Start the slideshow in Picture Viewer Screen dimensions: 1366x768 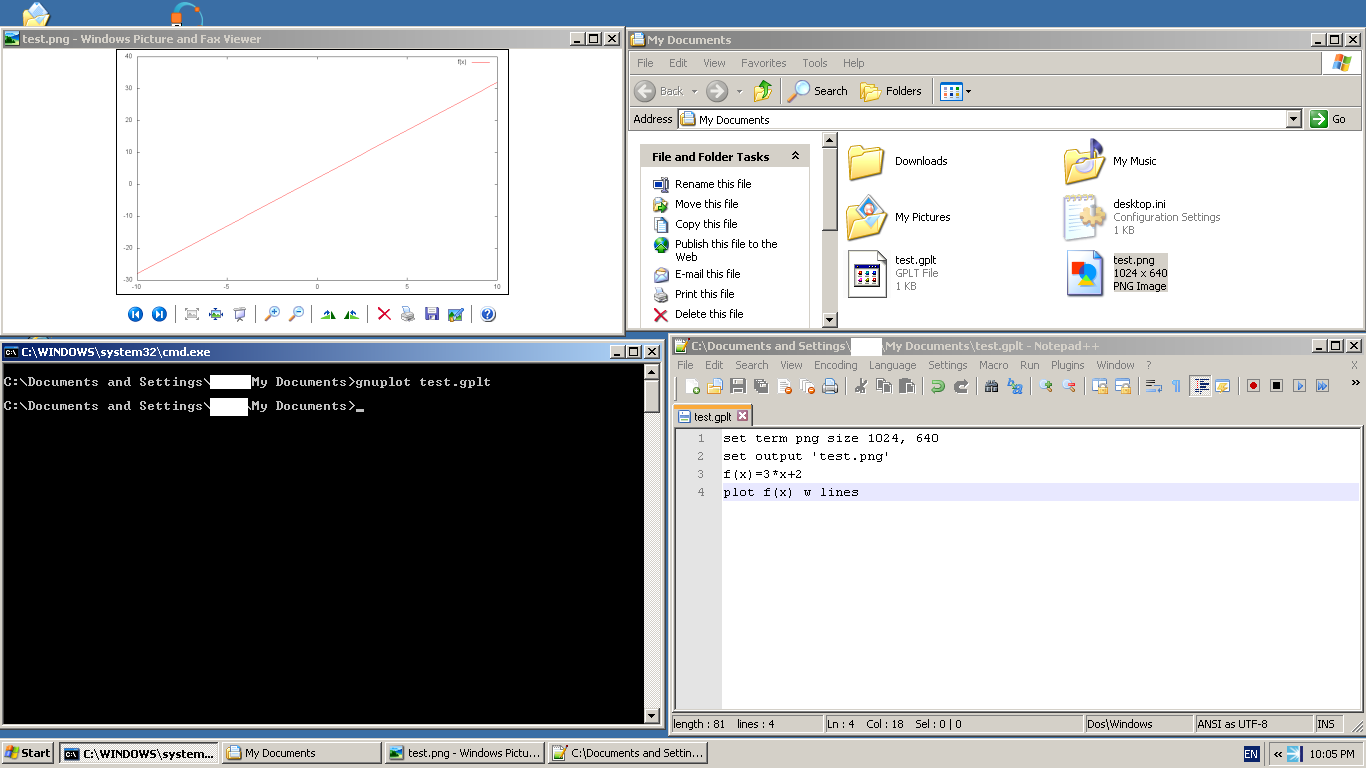pos(239,313)
